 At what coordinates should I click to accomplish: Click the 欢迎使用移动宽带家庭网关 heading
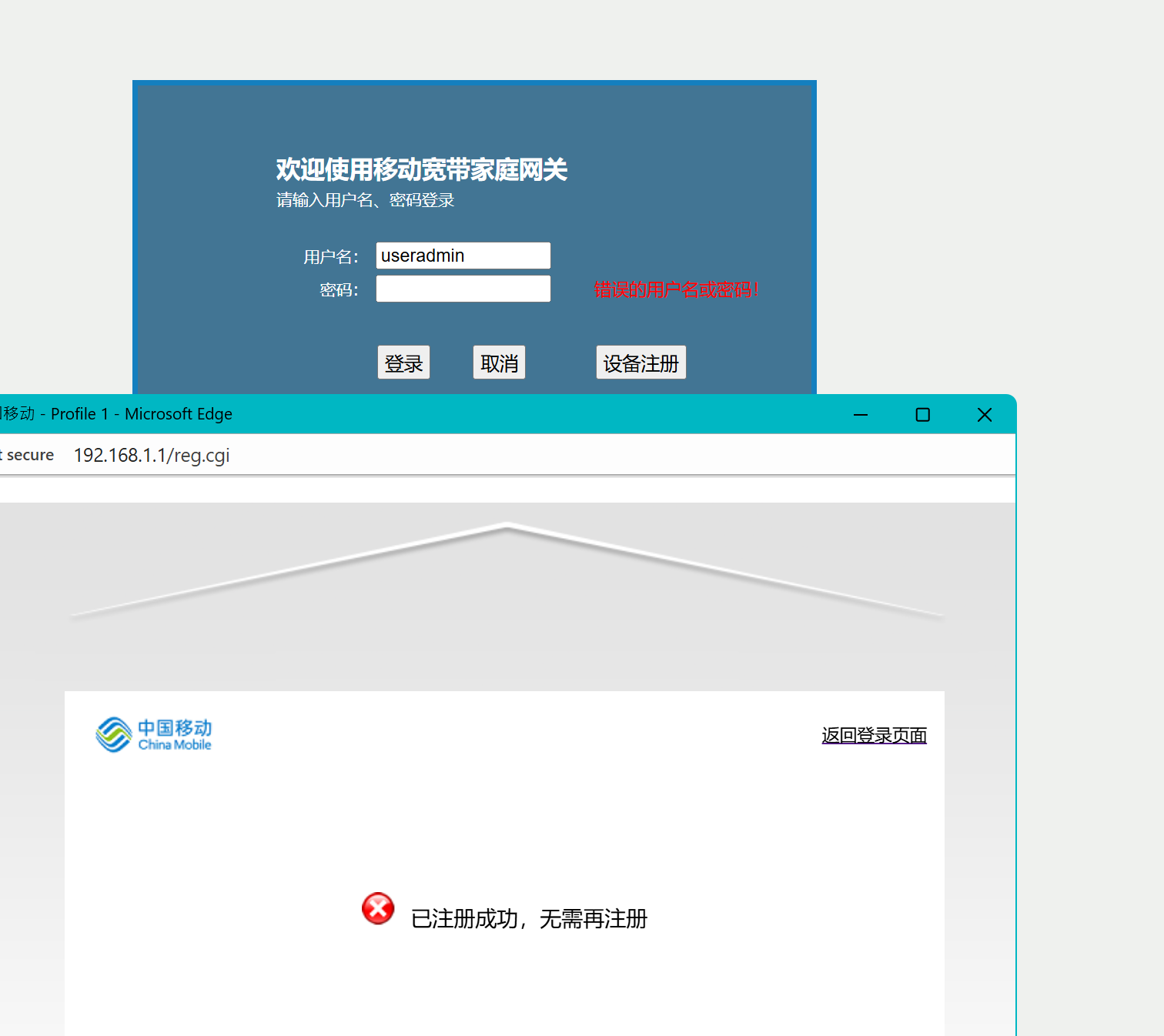(421, 169)
